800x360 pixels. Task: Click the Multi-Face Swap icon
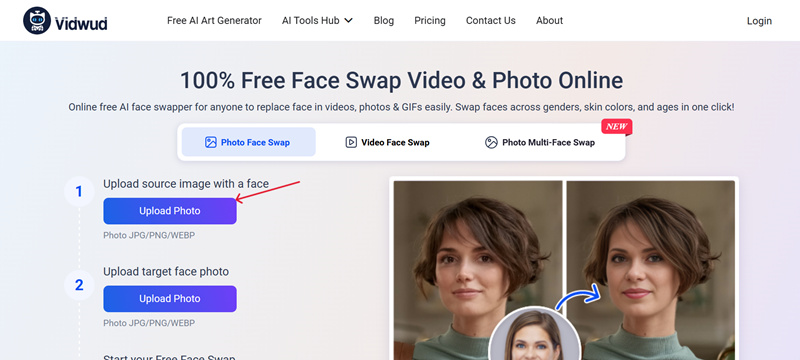coord(491,142)
